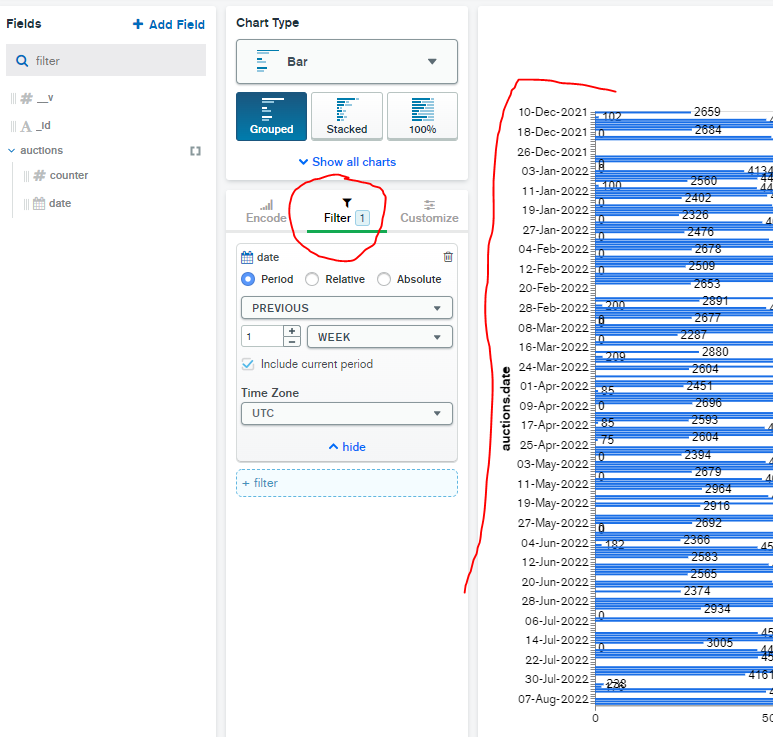Collapse the auctions field group
This screenshot has width=773, height=737.
click(x=11, y=151)
